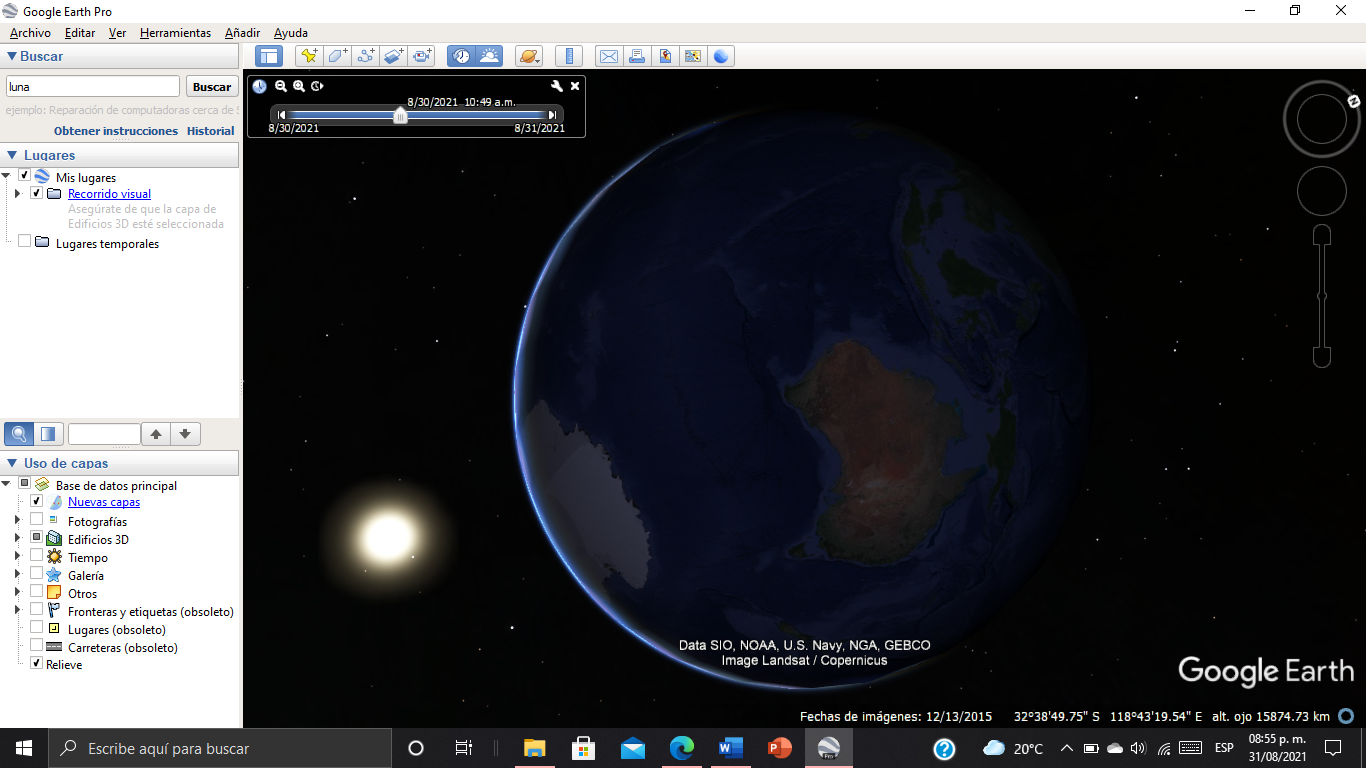The image size is (1366, 768).
Task: Toggle the Nuevas capas checkbox
Action: pos(37,501)
